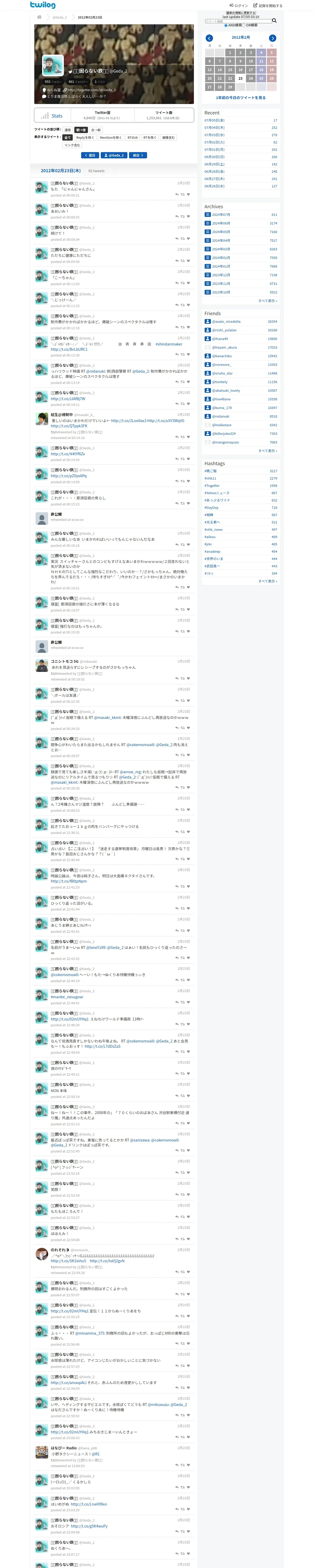Viewport: 314px width, 1568px height.
Task: Set sort order to 古→新
Action: click(x=96, y=130)
